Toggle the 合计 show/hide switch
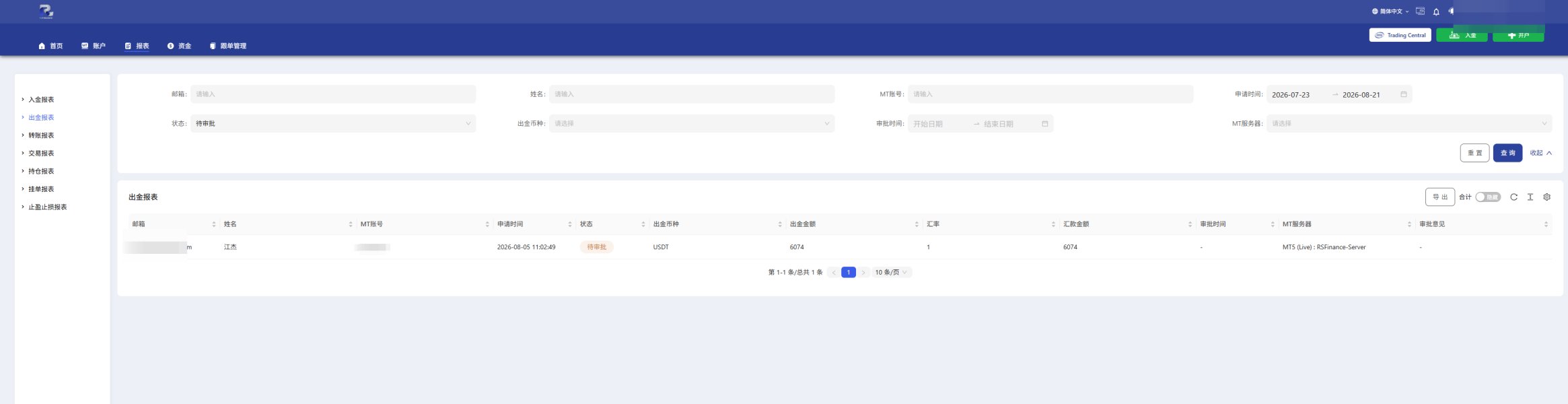The width and height of the screenshot is (1568, 404). (1488, 197)
